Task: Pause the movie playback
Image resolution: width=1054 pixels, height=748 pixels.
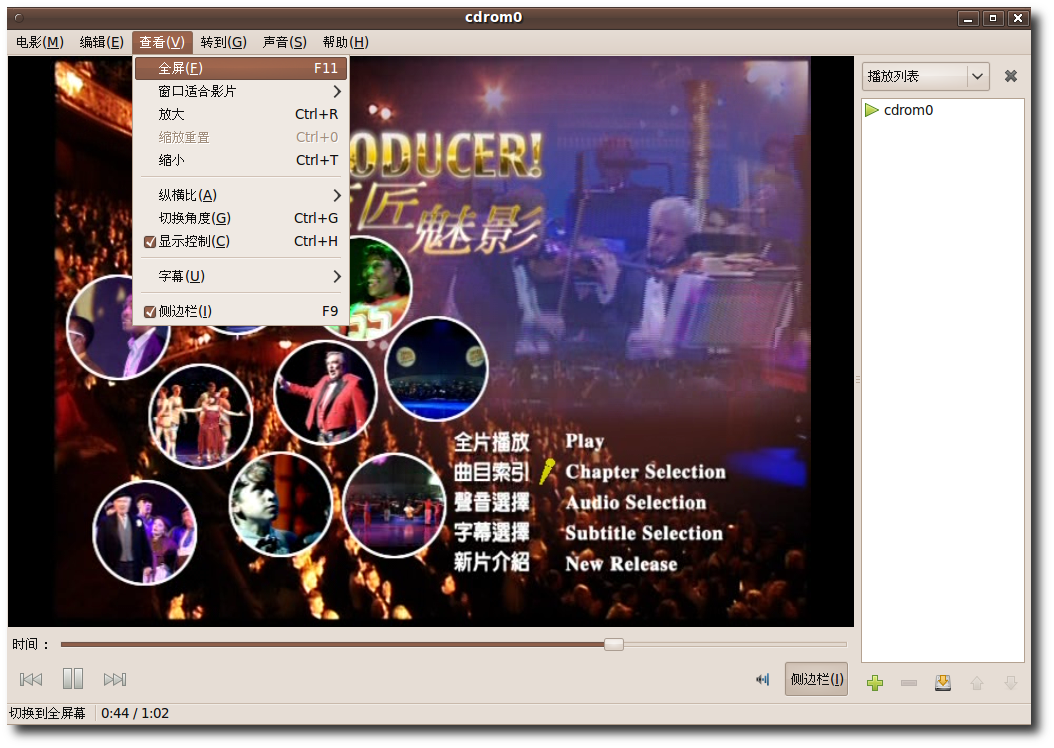Action: (x=73, y=679)
